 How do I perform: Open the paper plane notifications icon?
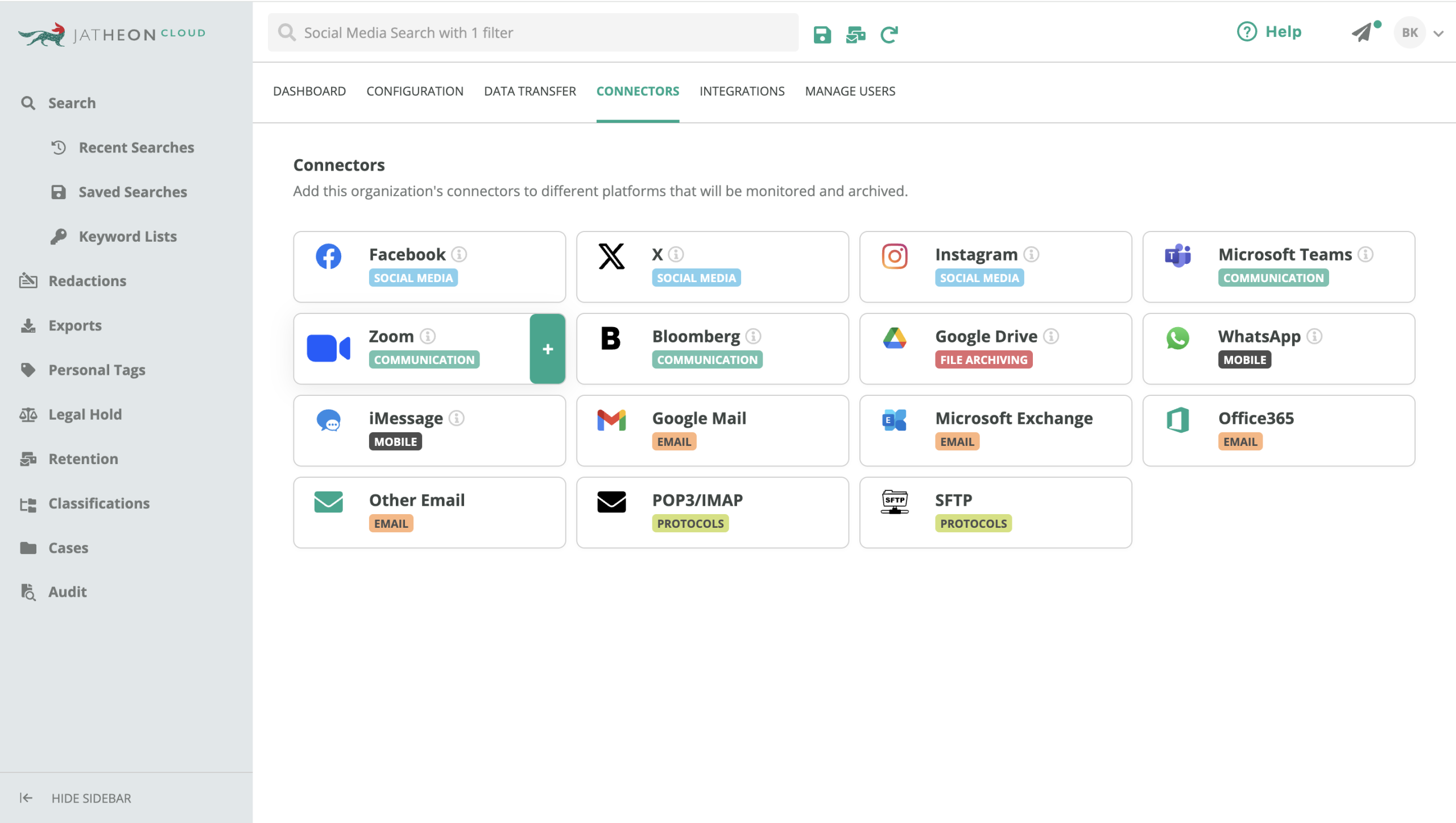pos(1363,32)
